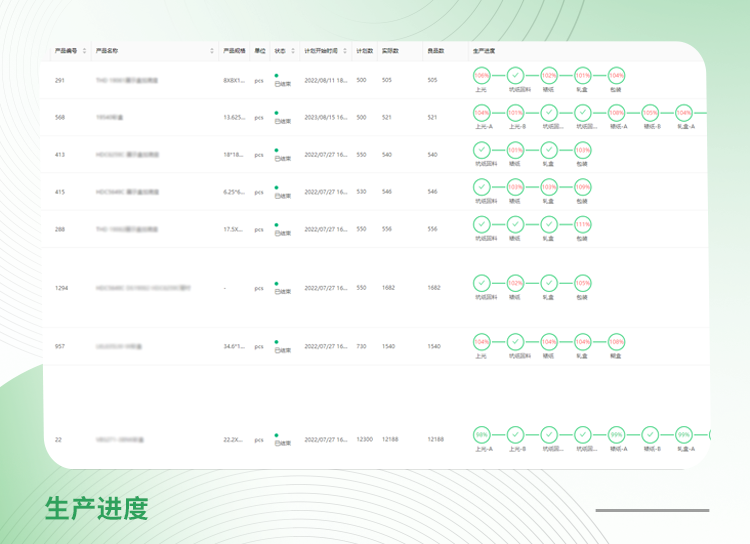The image size is (750, 544).
Task: Select product number 22 cell
Action: click(58, 440)
